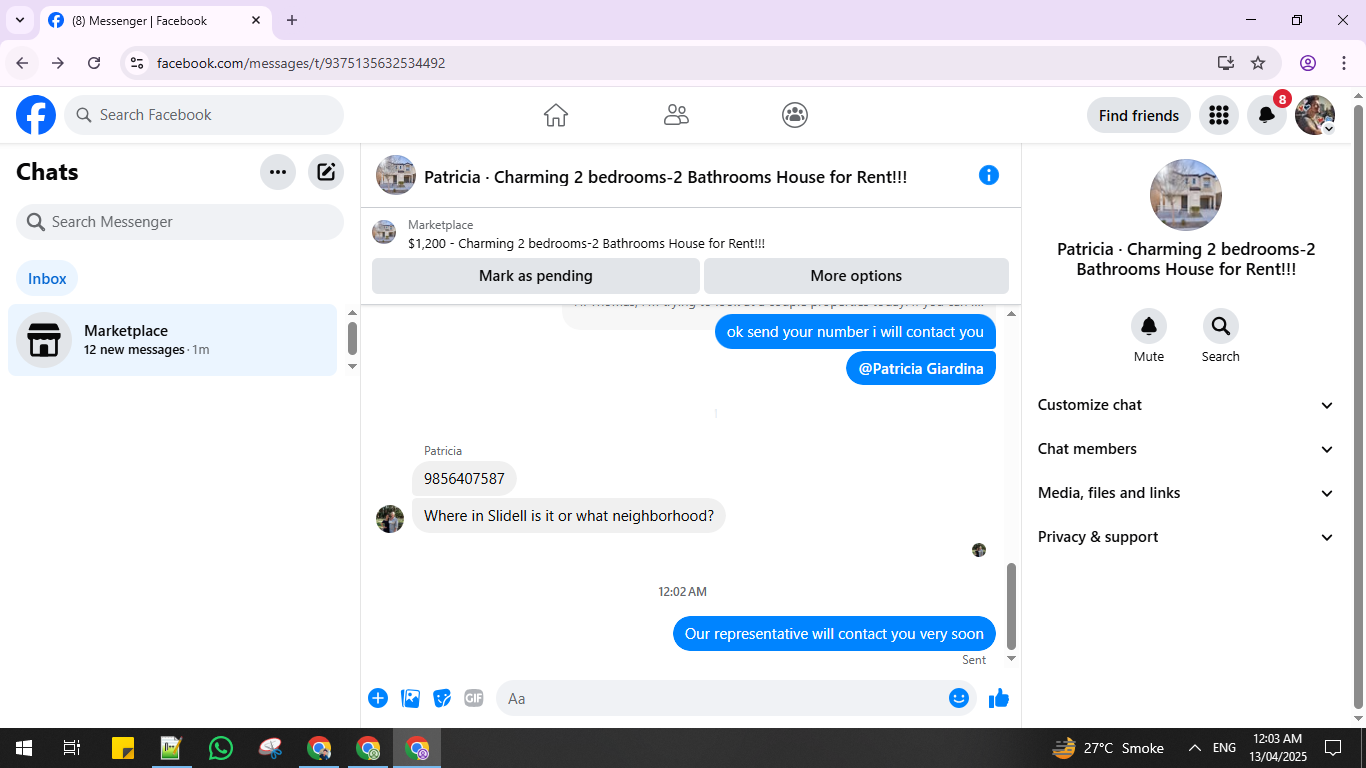The image size is (1366, 768).
Task: Click the Mark as pending button
Action: pyautogui.click(x=536, y=276)
